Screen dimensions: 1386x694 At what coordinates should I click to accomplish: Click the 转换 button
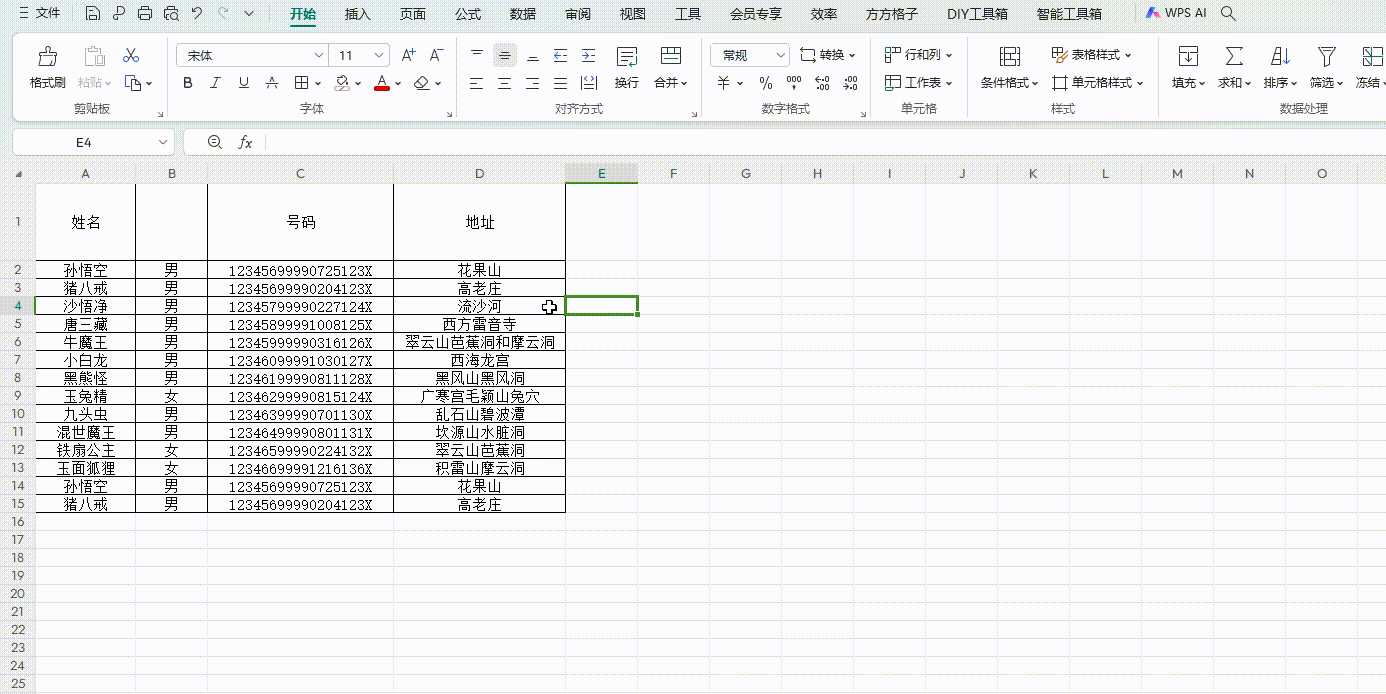pos(829,55)
